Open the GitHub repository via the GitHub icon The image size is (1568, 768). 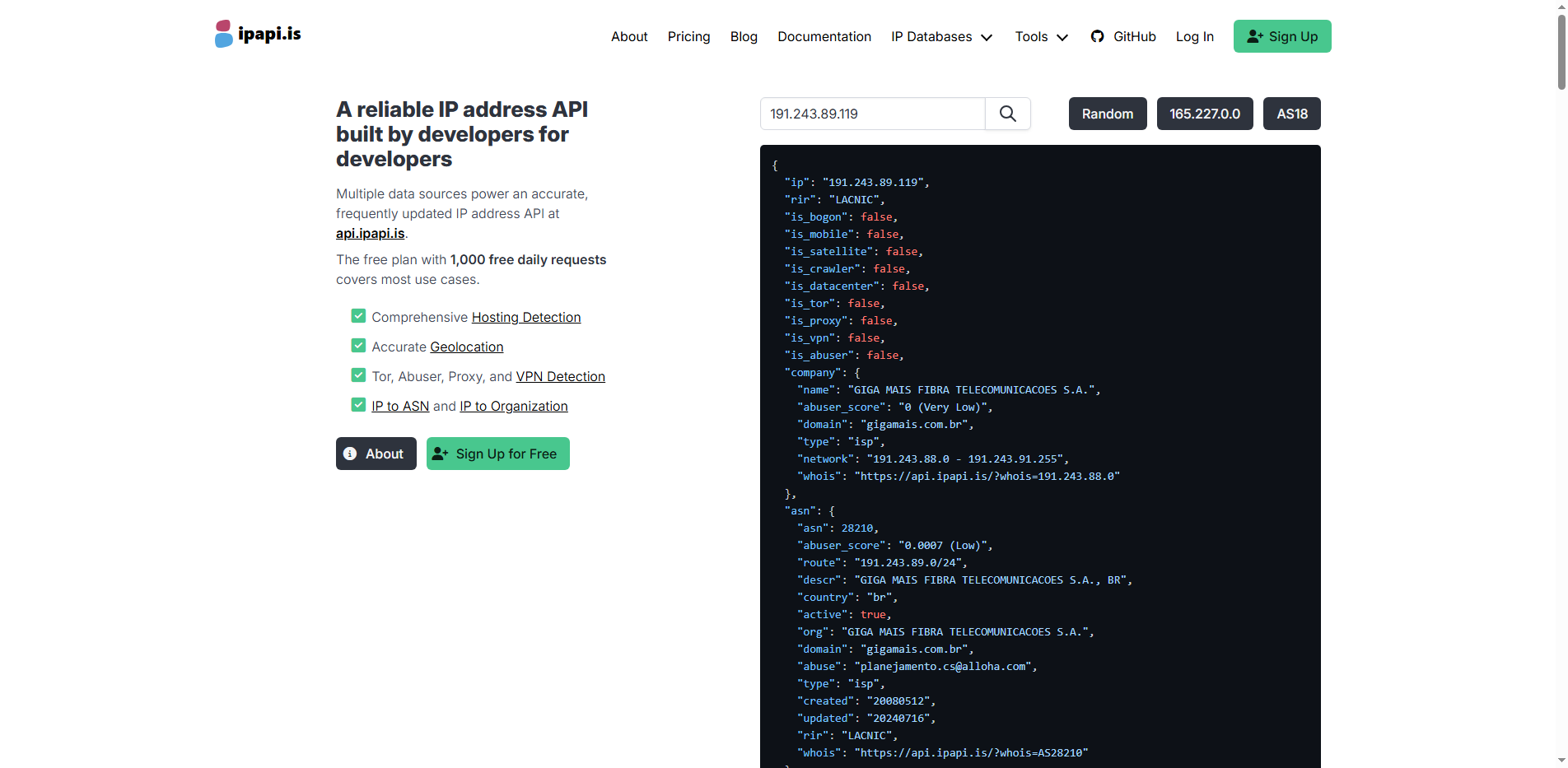(x=1097, y=36)
